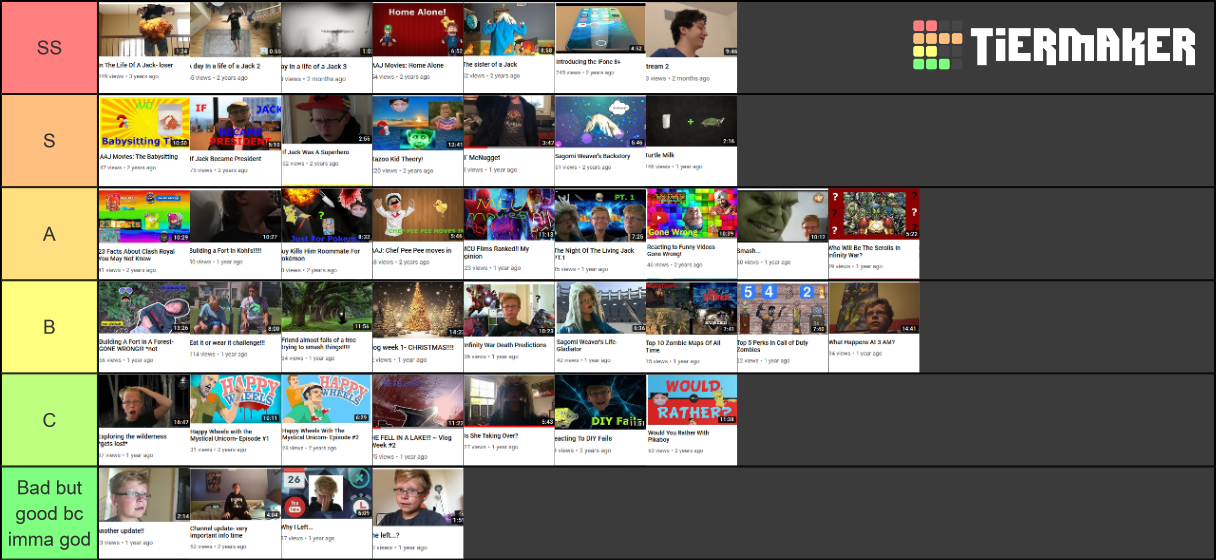This screenshot has height=560, width=1216.
Task: Open 'Another update!!' video card
Action: click(x=144, y=513)
